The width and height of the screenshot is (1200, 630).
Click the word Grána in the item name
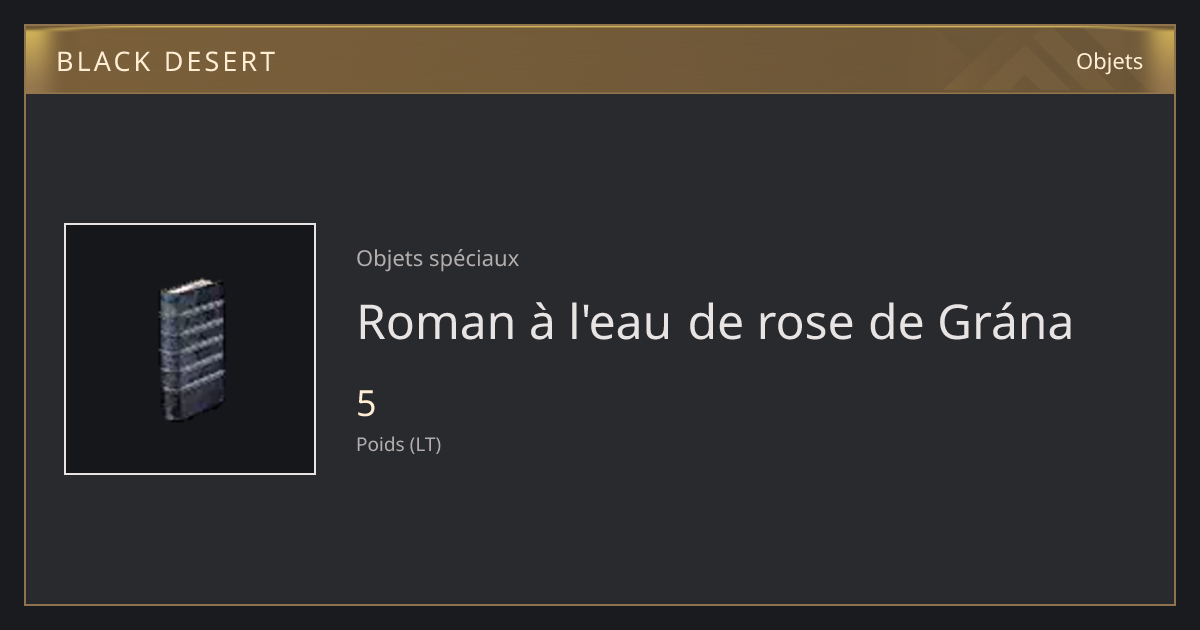tap(1005, 322)
